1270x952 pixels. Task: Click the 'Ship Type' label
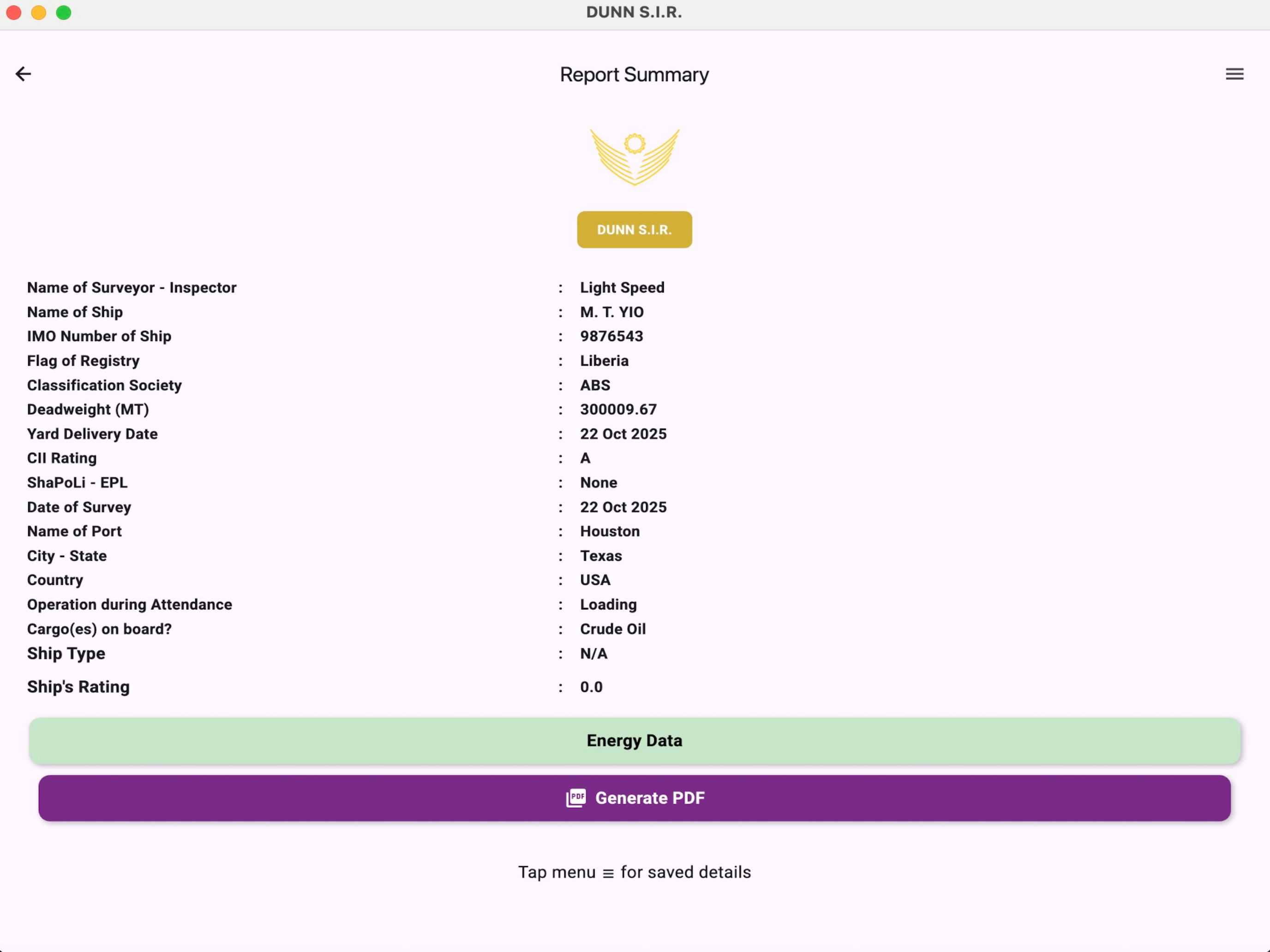tap(66, 654)
